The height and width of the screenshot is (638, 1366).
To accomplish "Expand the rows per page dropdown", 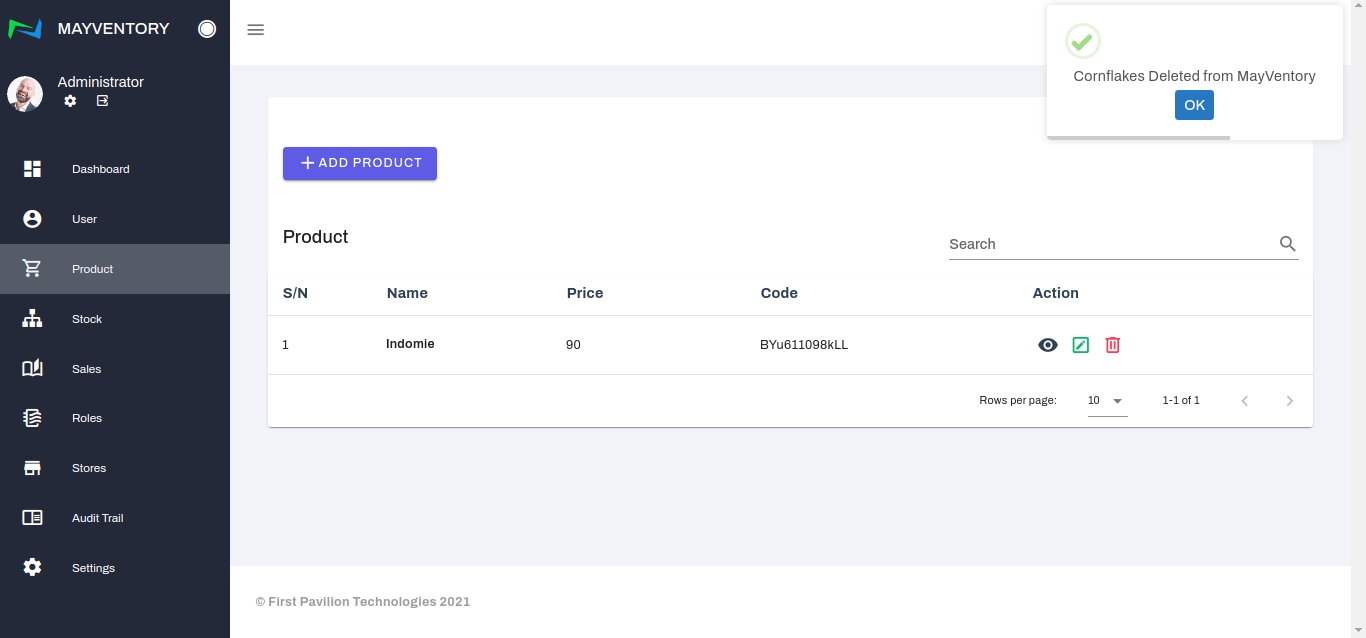I will coord(1107,401).
